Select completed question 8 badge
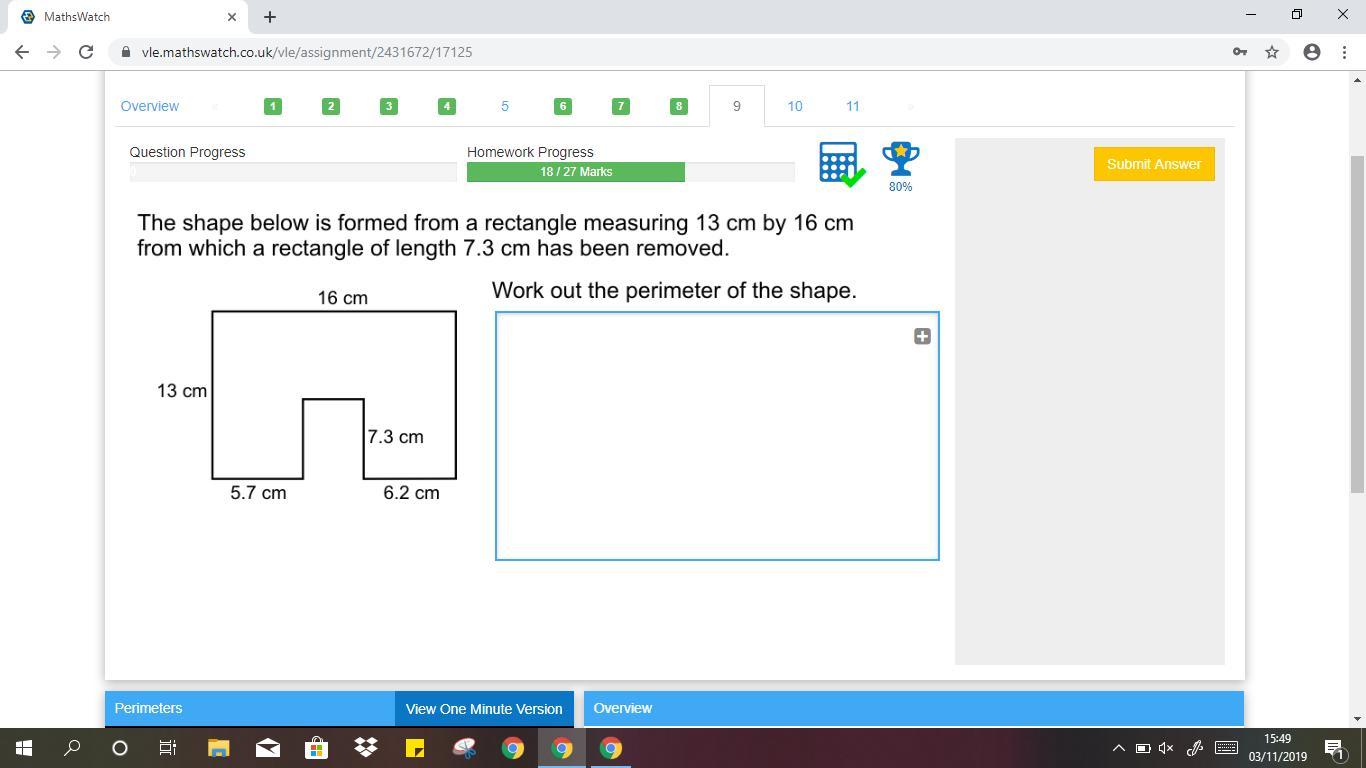 click(x=678, y=106)
